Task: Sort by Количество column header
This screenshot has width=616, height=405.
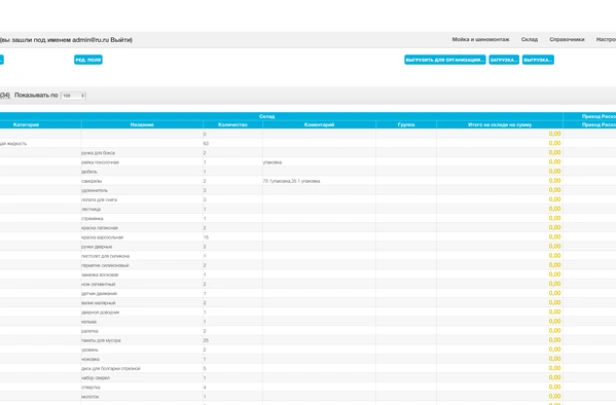Action: pos(232,125)
